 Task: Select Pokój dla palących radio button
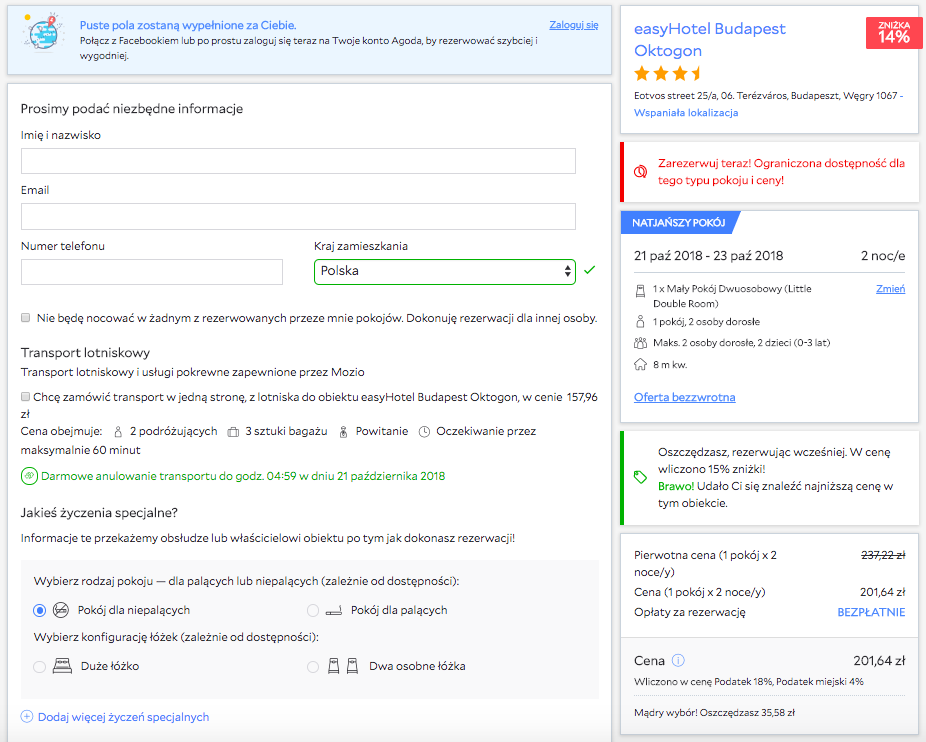tap(313, 610)
